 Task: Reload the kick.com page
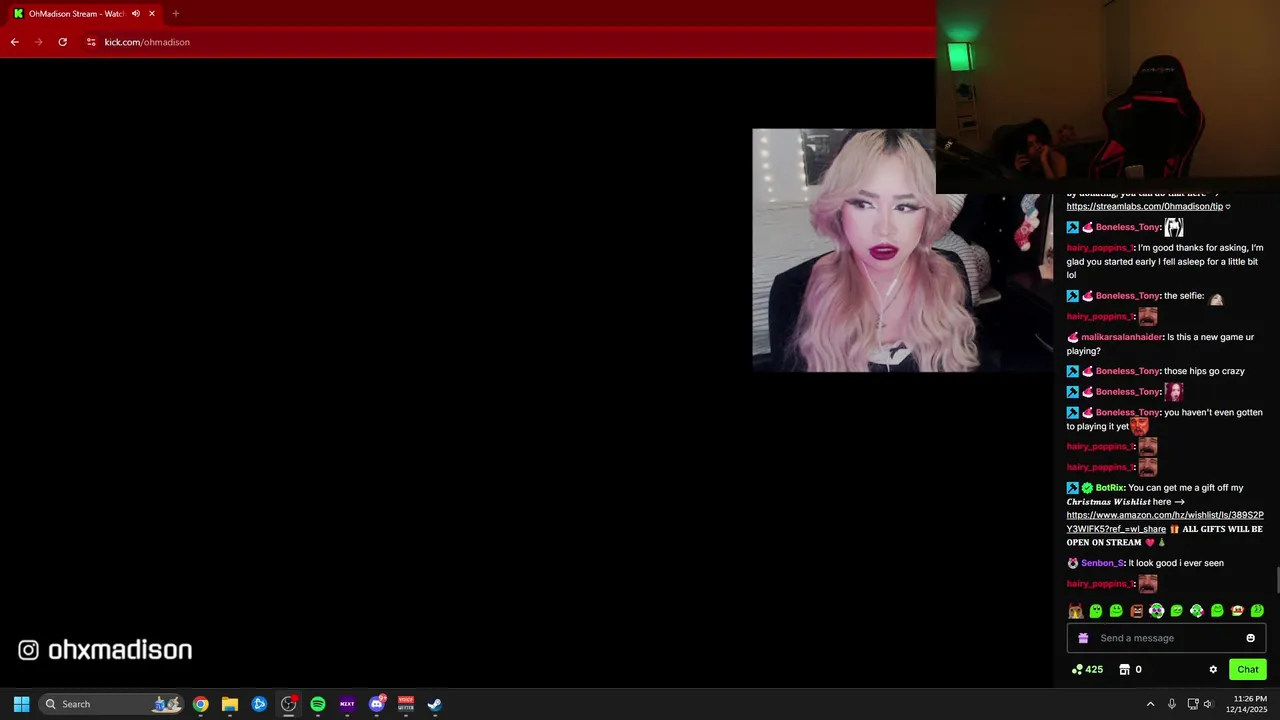click(x=62, y=42)
